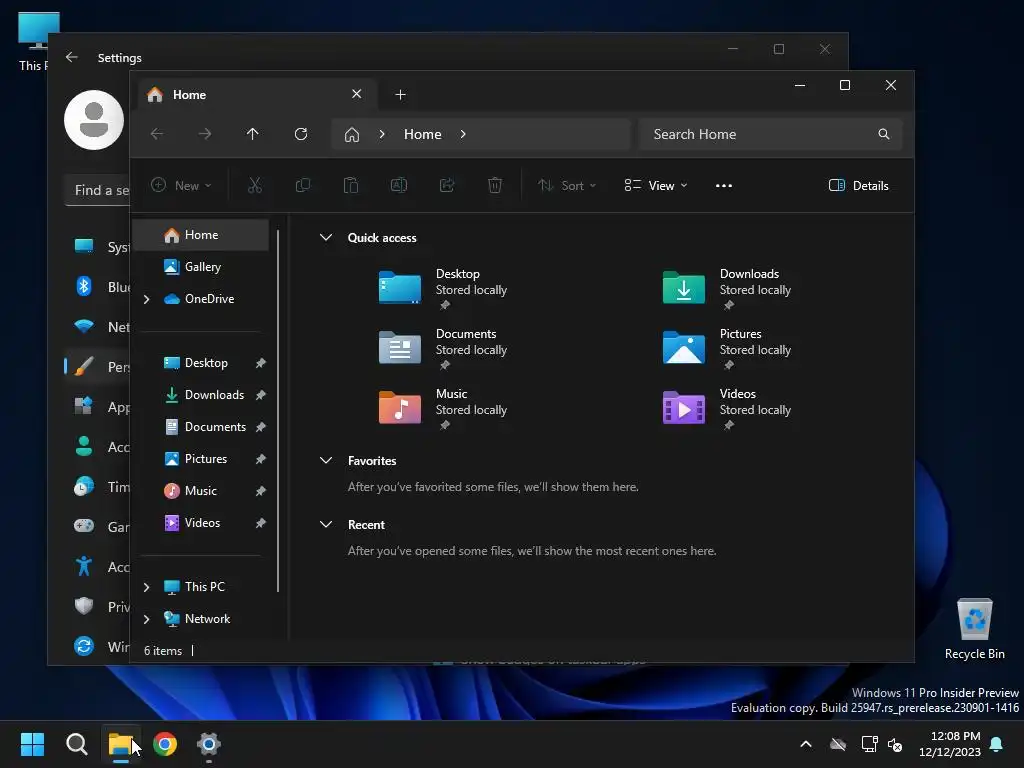Click the home icon in address bar

[352, 135]
